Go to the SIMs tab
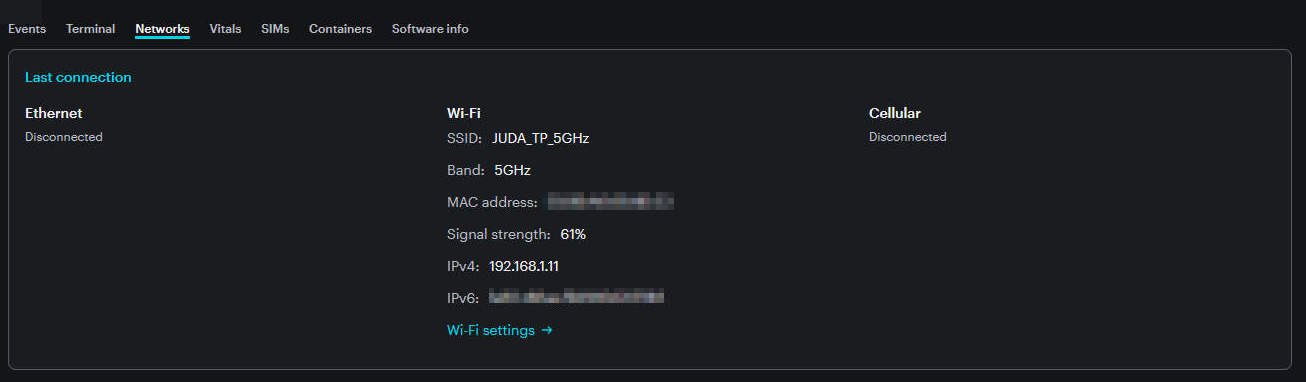 pos(275,29)
